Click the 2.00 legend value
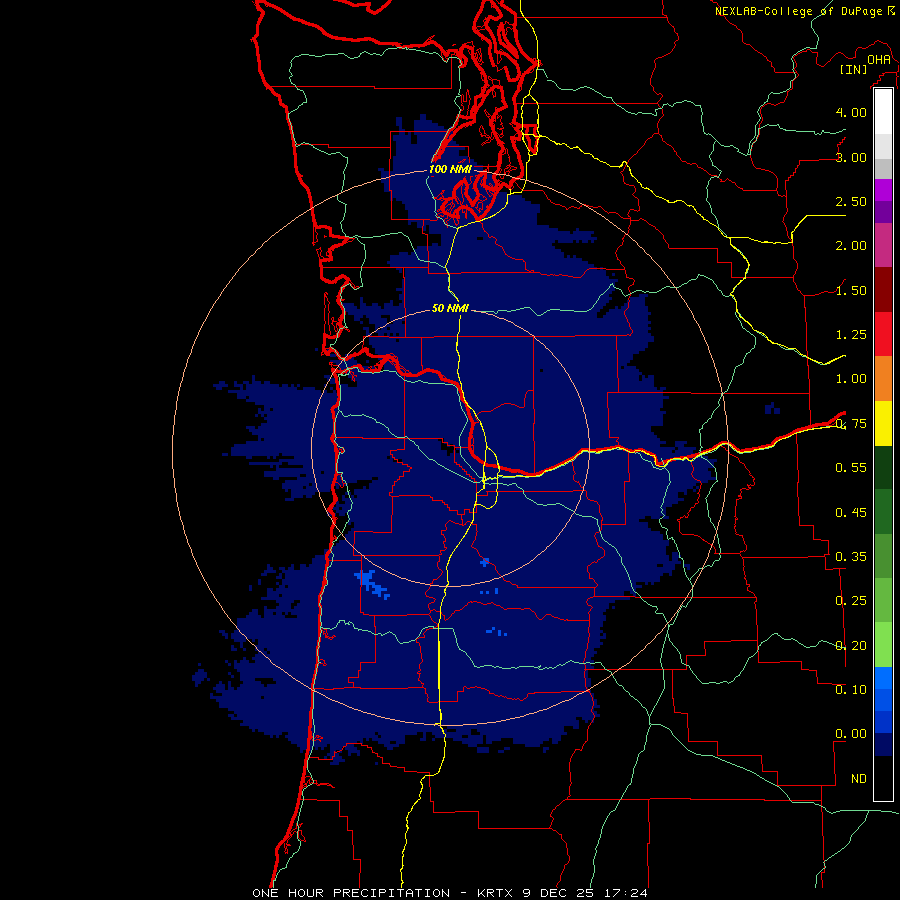Viewport: 900px width, 900px height. 851,246
